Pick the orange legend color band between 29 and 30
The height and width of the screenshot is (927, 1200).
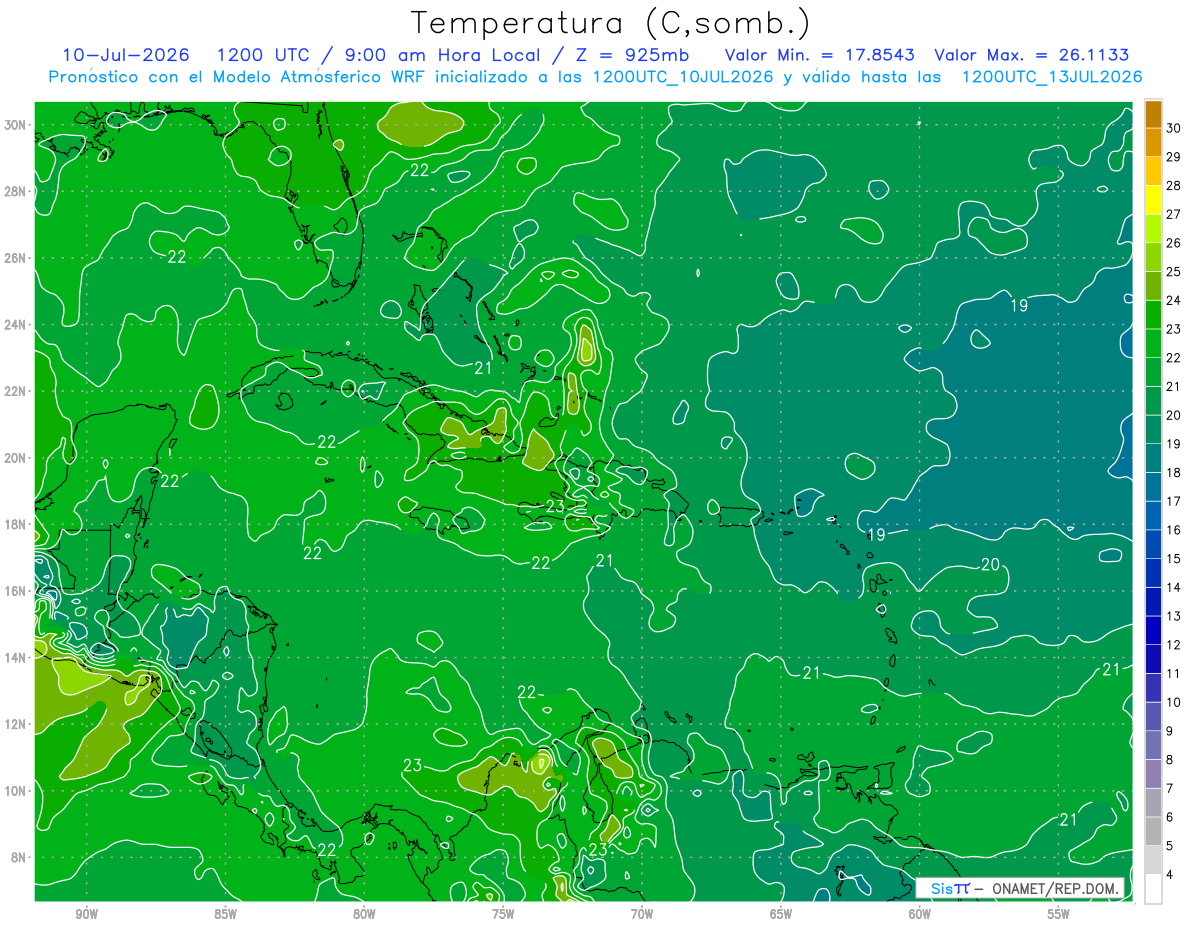coord(1153,143)
